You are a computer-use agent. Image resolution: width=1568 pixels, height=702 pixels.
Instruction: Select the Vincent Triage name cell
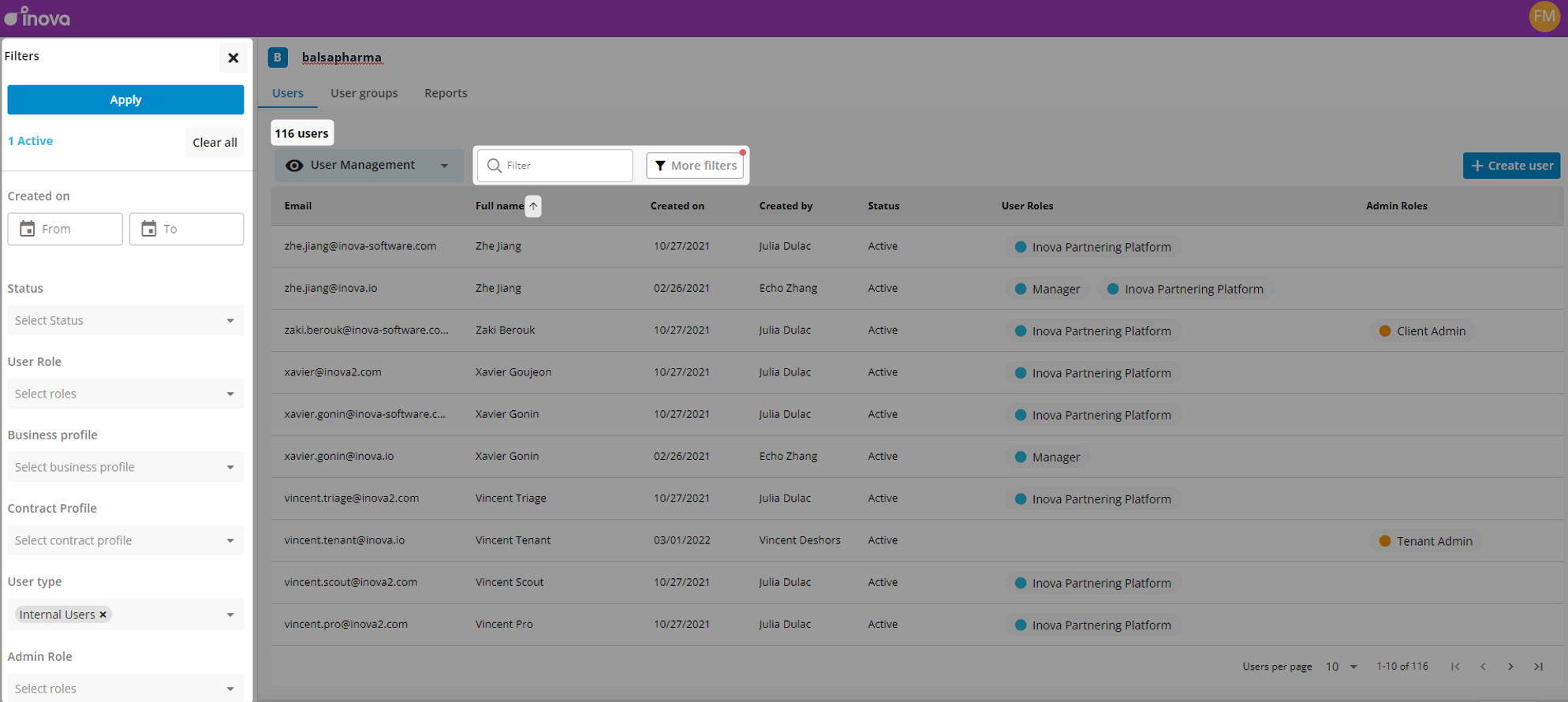(x=510, y=498)
